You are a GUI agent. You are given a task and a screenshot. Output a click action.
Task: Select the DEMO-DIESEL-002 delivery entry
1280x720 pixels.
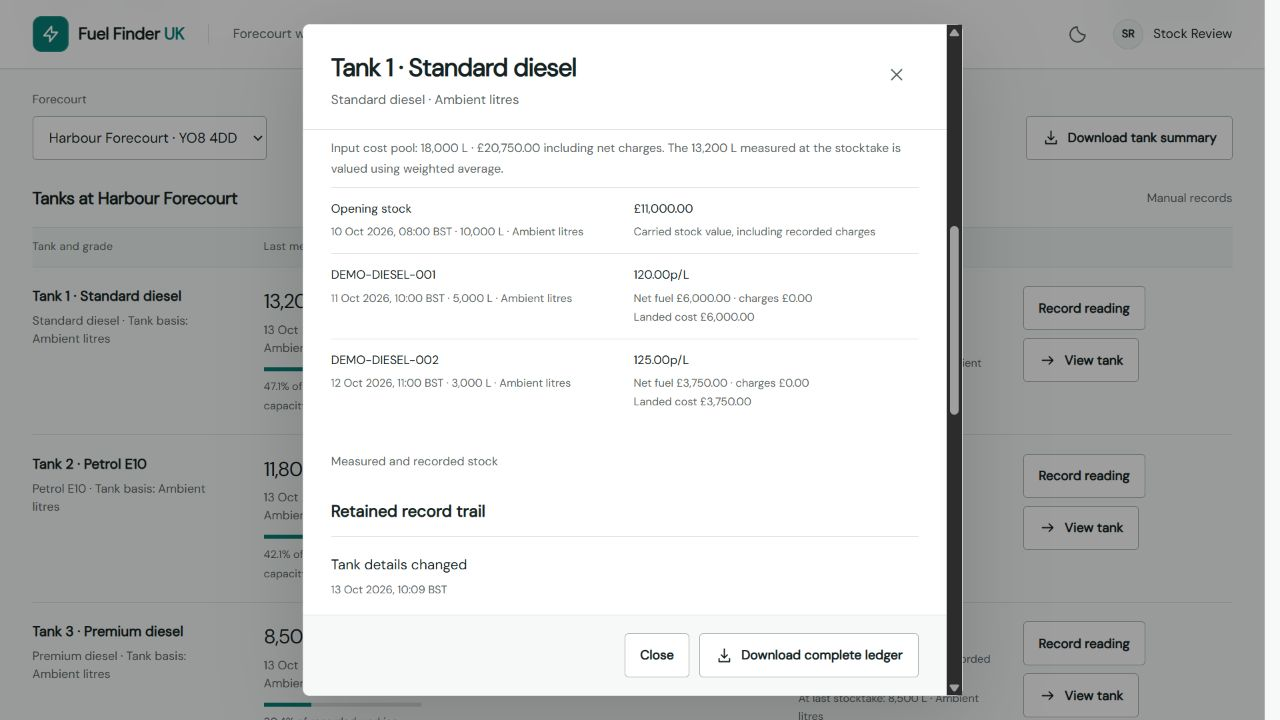tap(625, 381)
